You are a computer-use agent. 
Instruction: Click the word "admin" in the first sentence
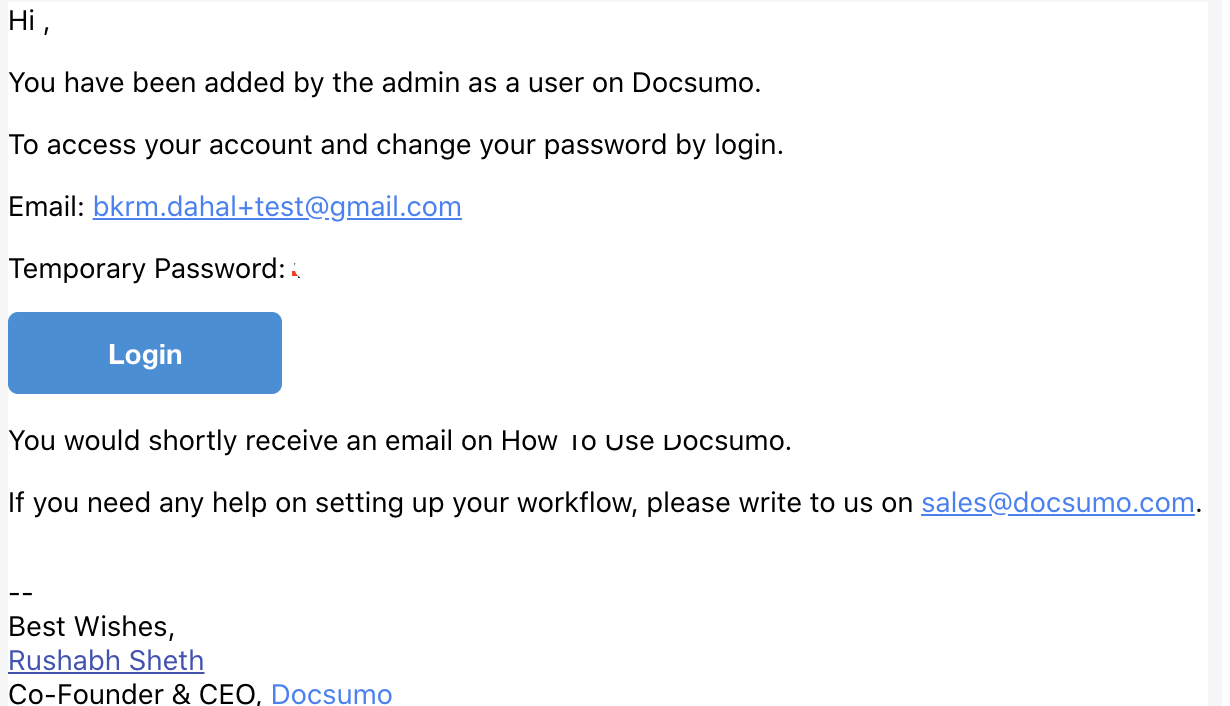tap(421, 83)
